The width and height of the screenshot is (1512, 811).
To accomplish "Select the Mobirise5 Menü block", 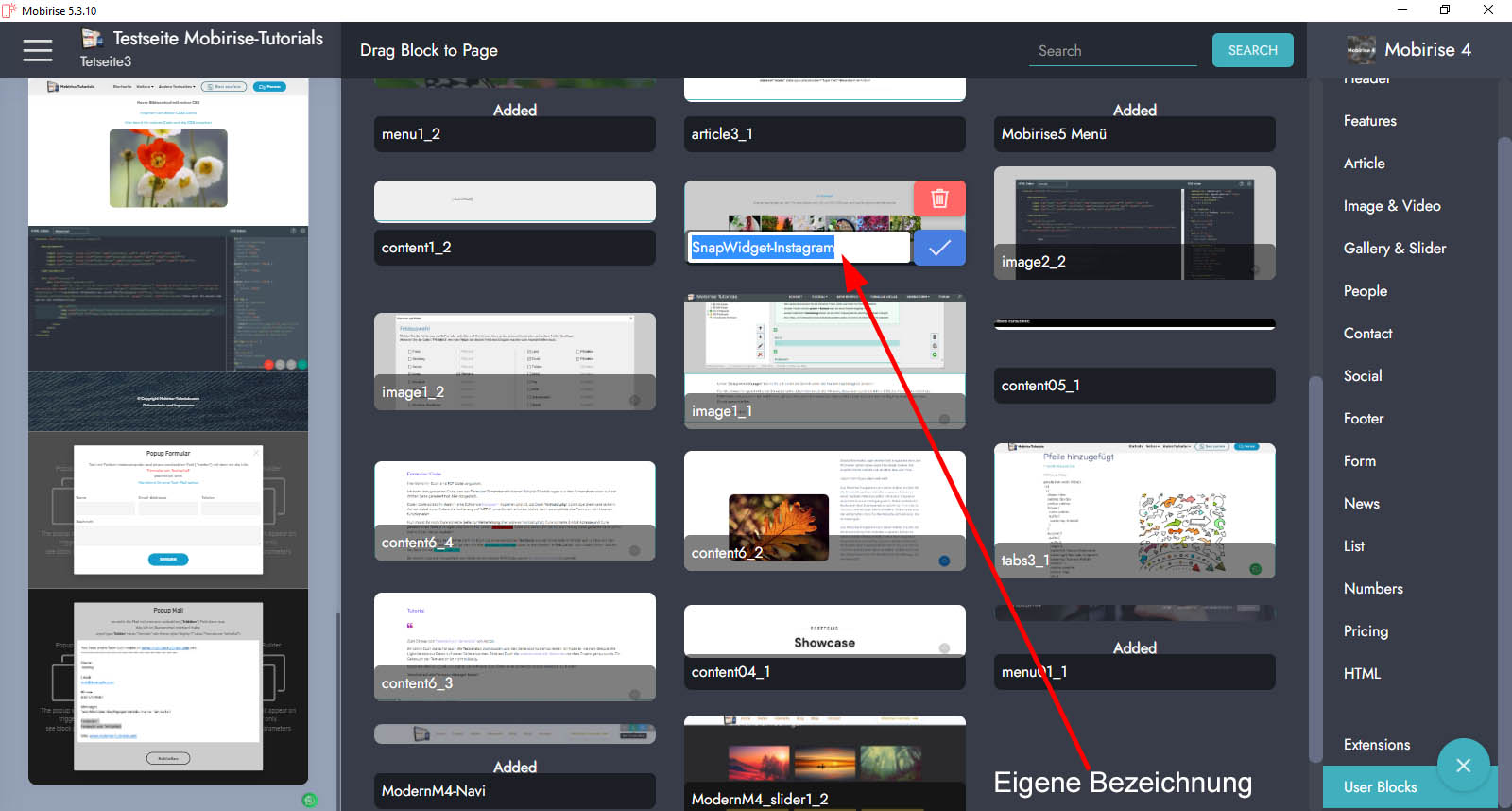I will (x=1135, y=134).
